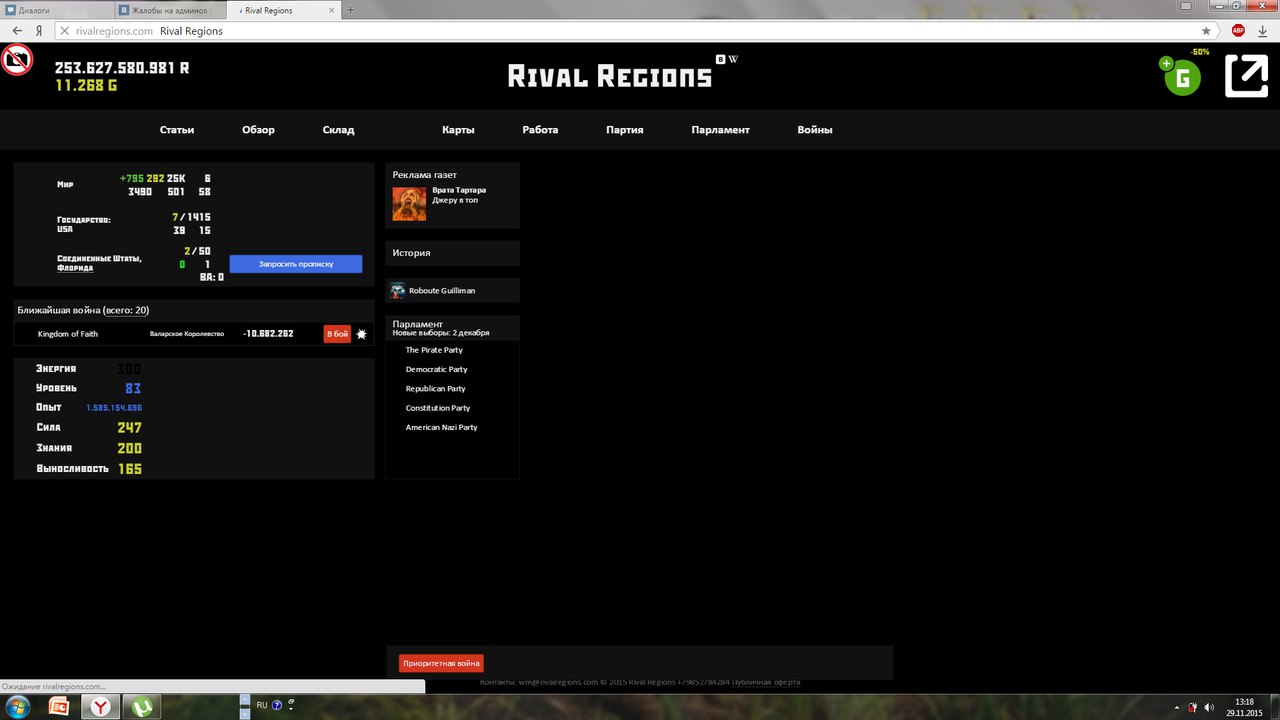Click Валарское Королевство in the war row
The width and height of the screenshot is (1280, 720).
point(187,334)
